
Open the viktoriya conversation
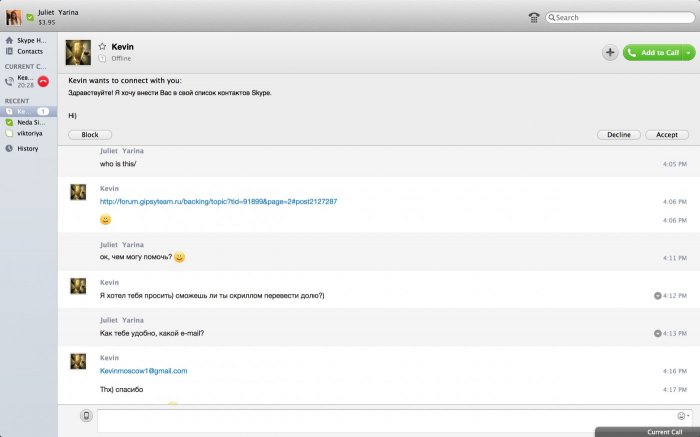click(x=29, y=133)
